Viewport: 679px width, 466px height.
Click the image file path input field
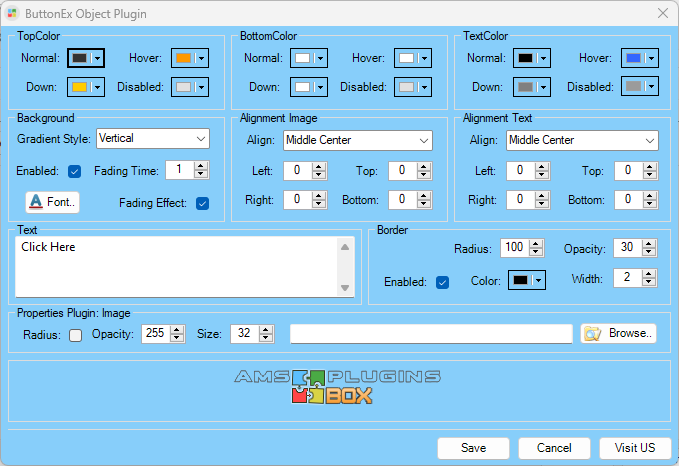point(431,333)
